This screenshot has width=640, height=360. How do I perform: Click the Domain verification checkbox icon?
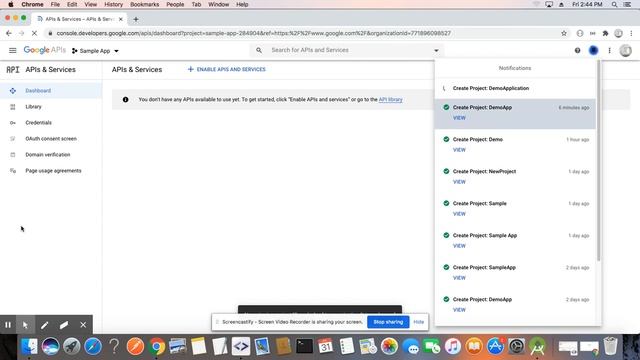click(13, 155)
